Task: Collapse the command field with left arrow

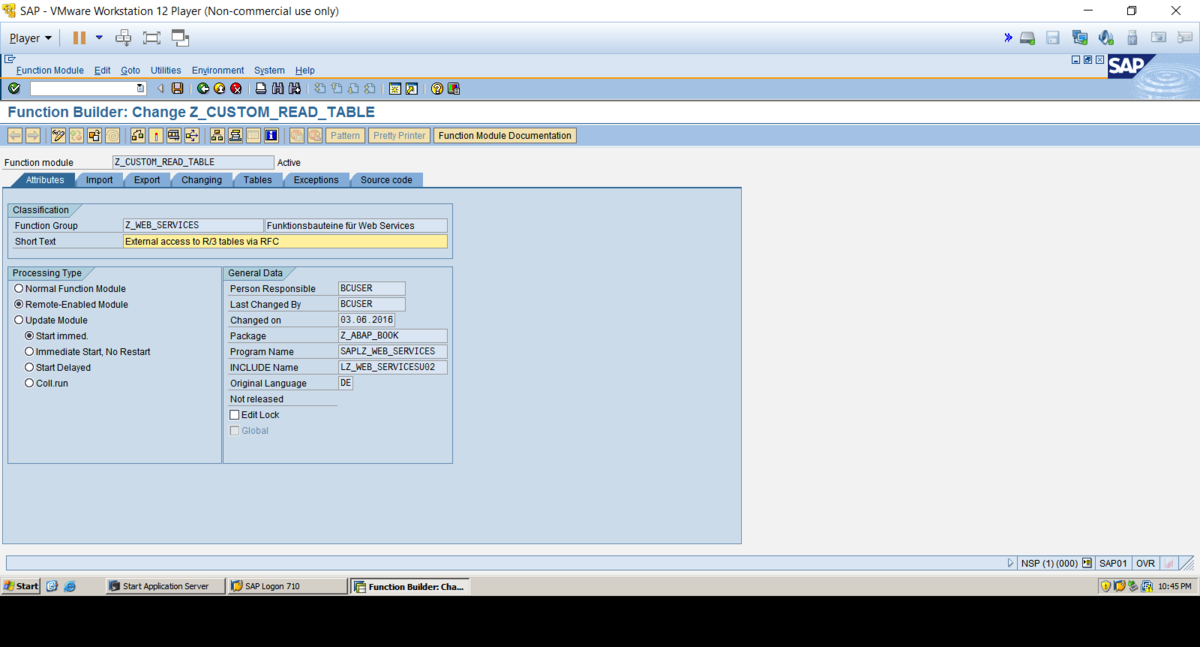Action: pos(160,89)
